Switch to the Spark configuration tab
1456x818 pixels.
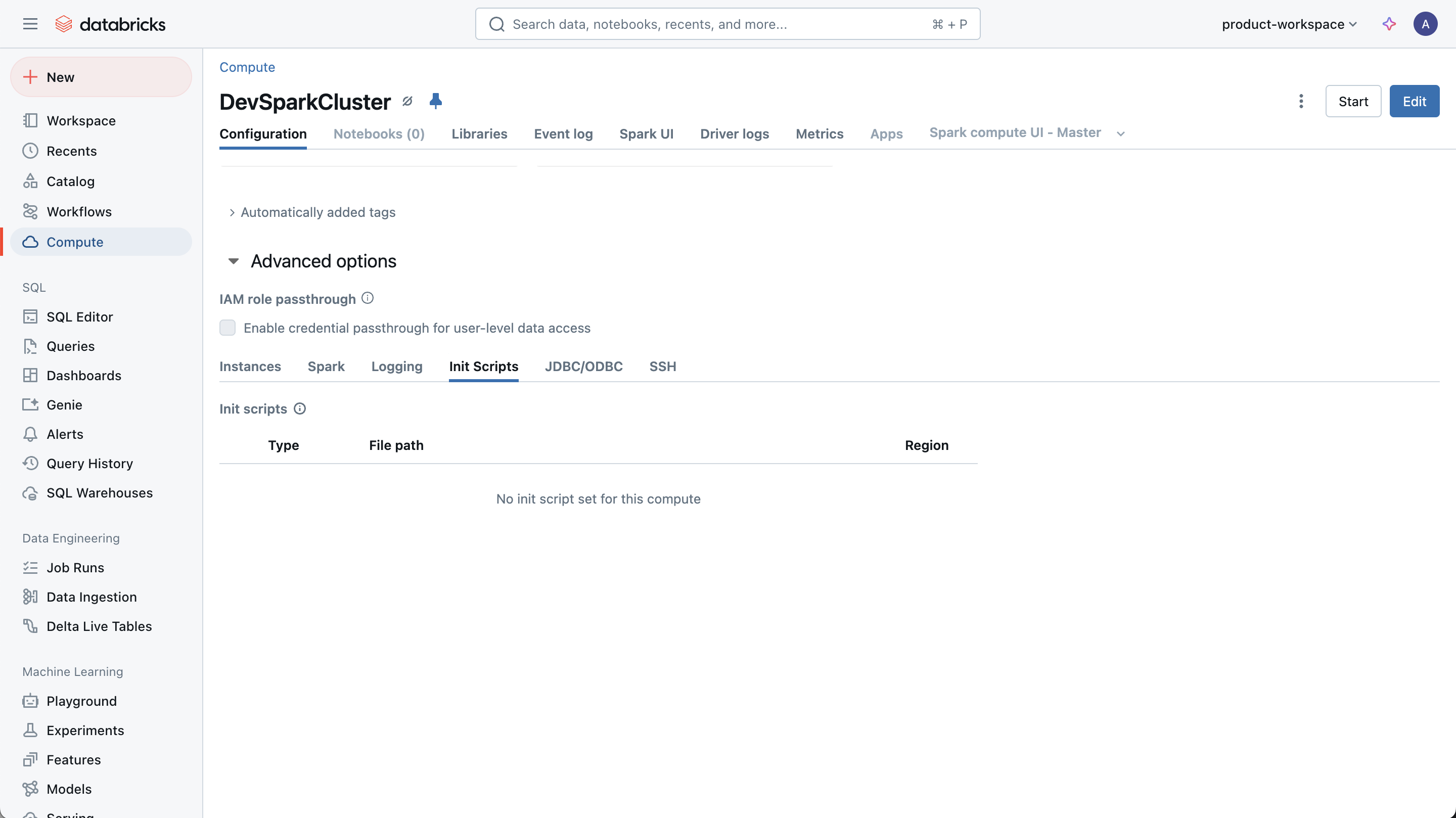click(326, 366)
